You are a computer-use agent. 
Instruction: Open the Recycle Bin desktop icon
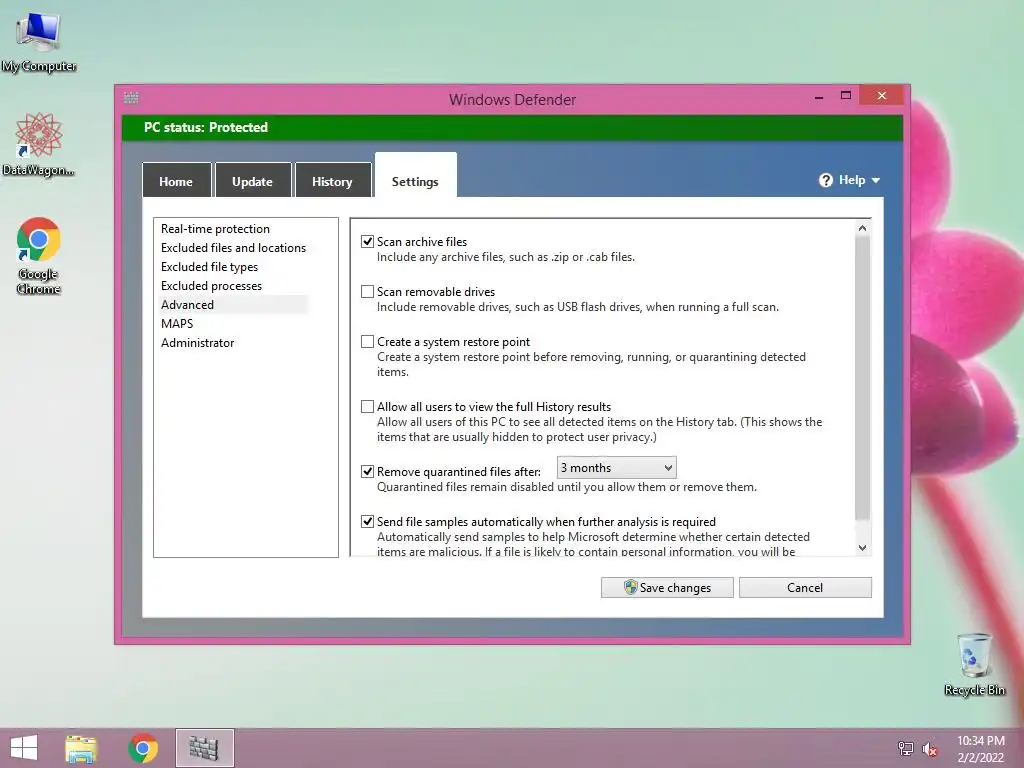pos(974,664)
